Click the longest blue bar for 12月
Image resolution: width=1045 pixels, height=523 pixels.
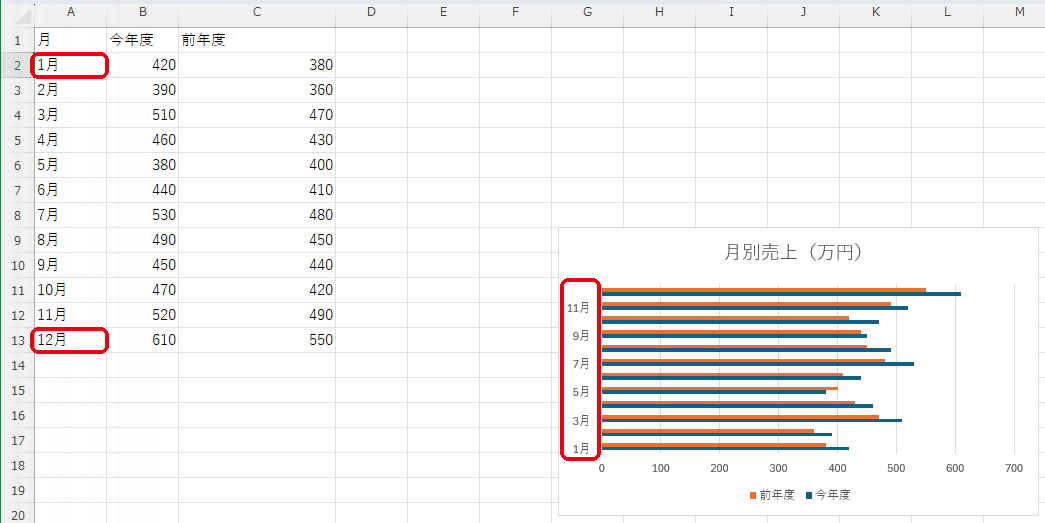click(781, 294)
